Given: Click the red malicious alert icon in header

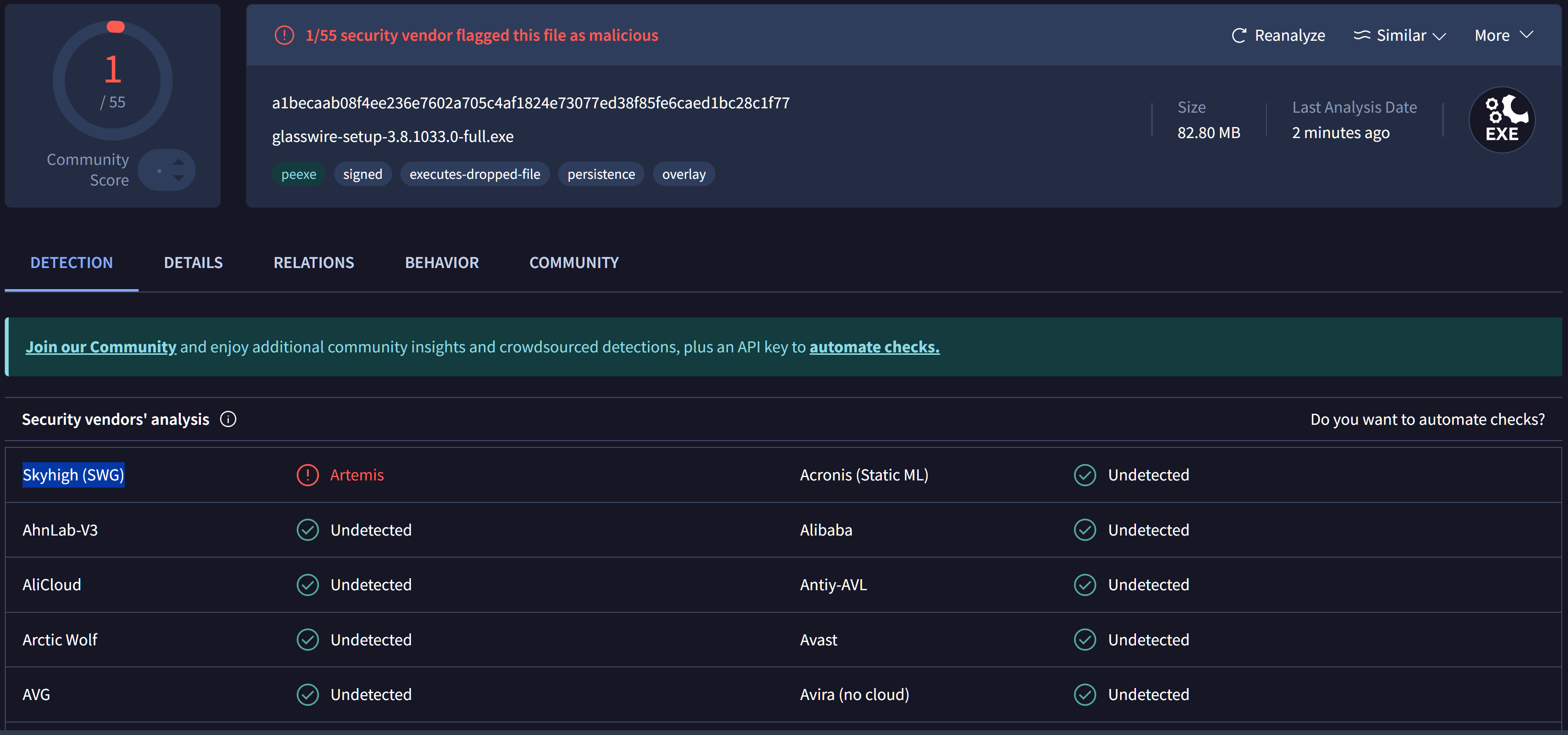Looking at the screenshot, I should tap(284, 35).
